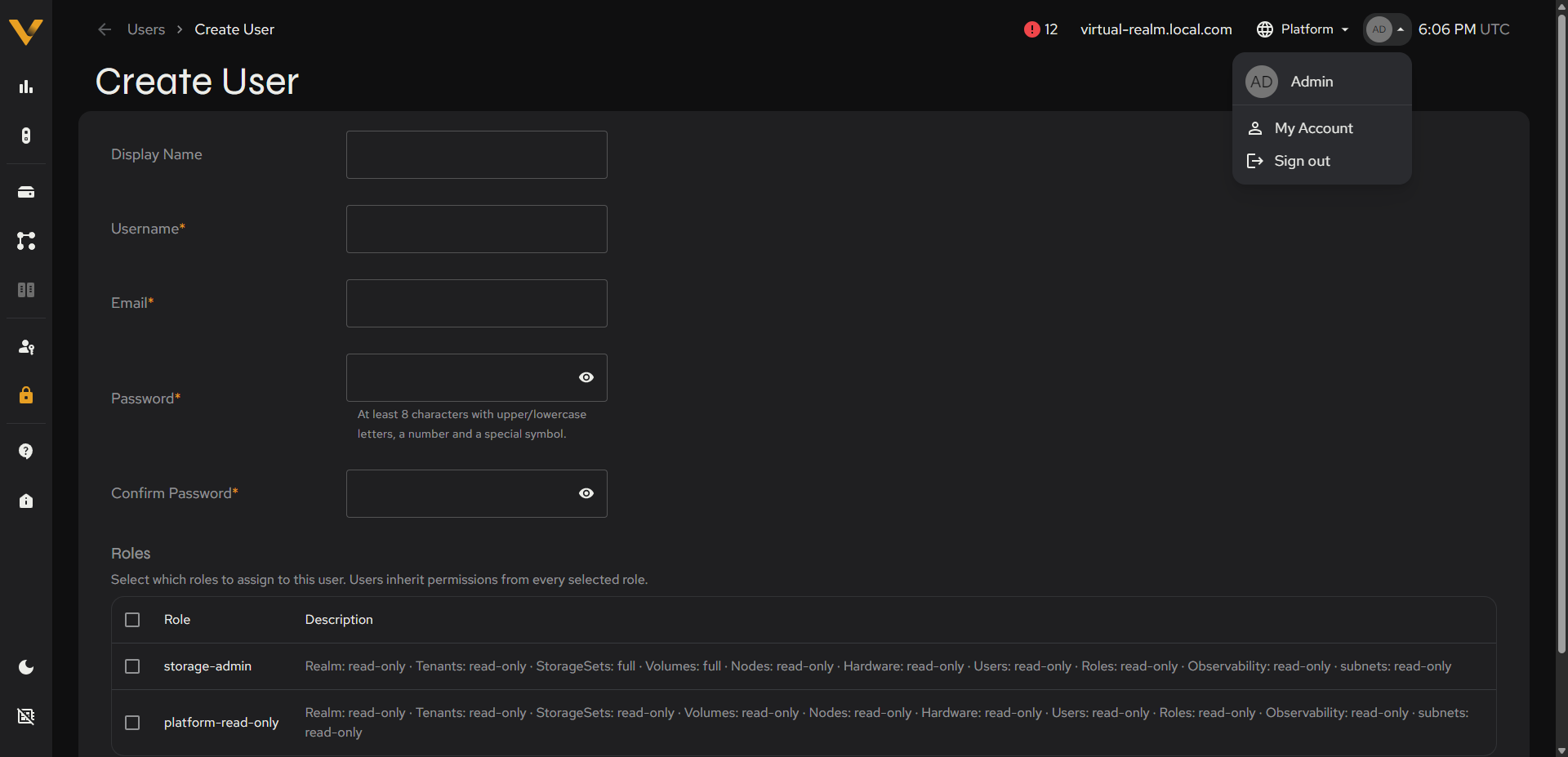Click the Admin entry in the user menu

1321,82
